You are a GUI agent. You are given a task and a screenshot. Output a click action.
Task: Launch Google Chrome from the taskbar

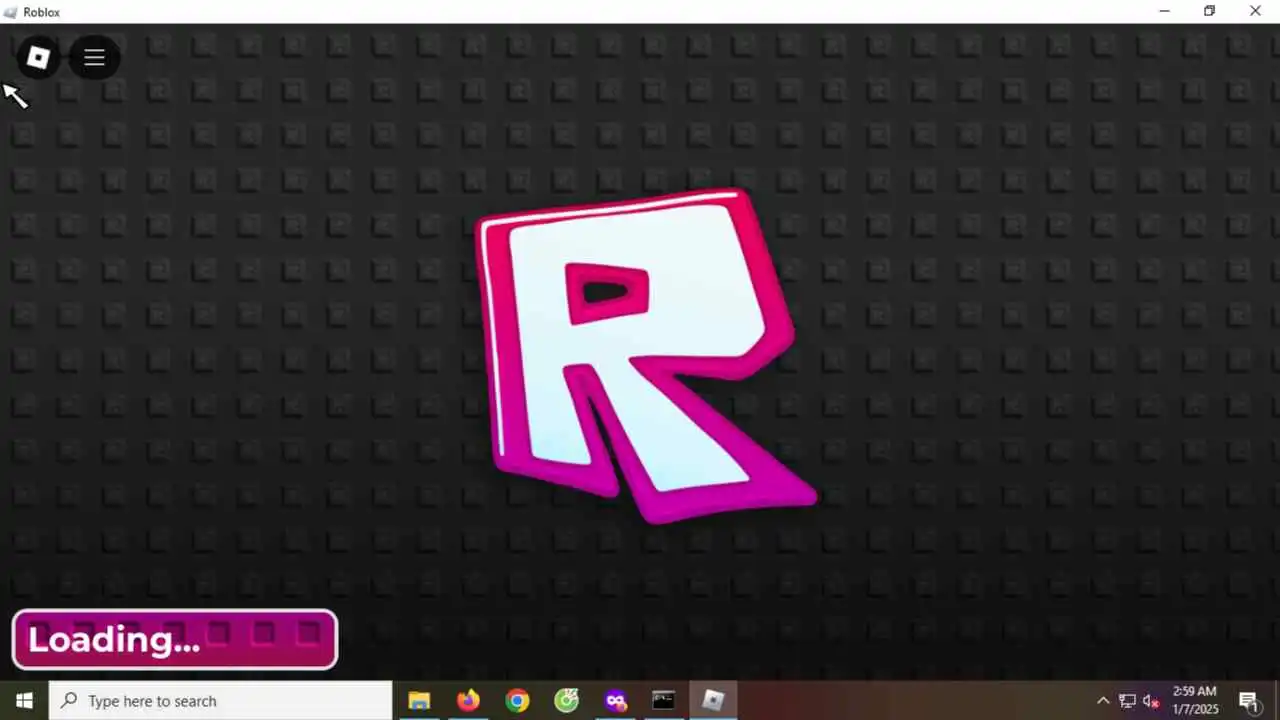[517, 701]
